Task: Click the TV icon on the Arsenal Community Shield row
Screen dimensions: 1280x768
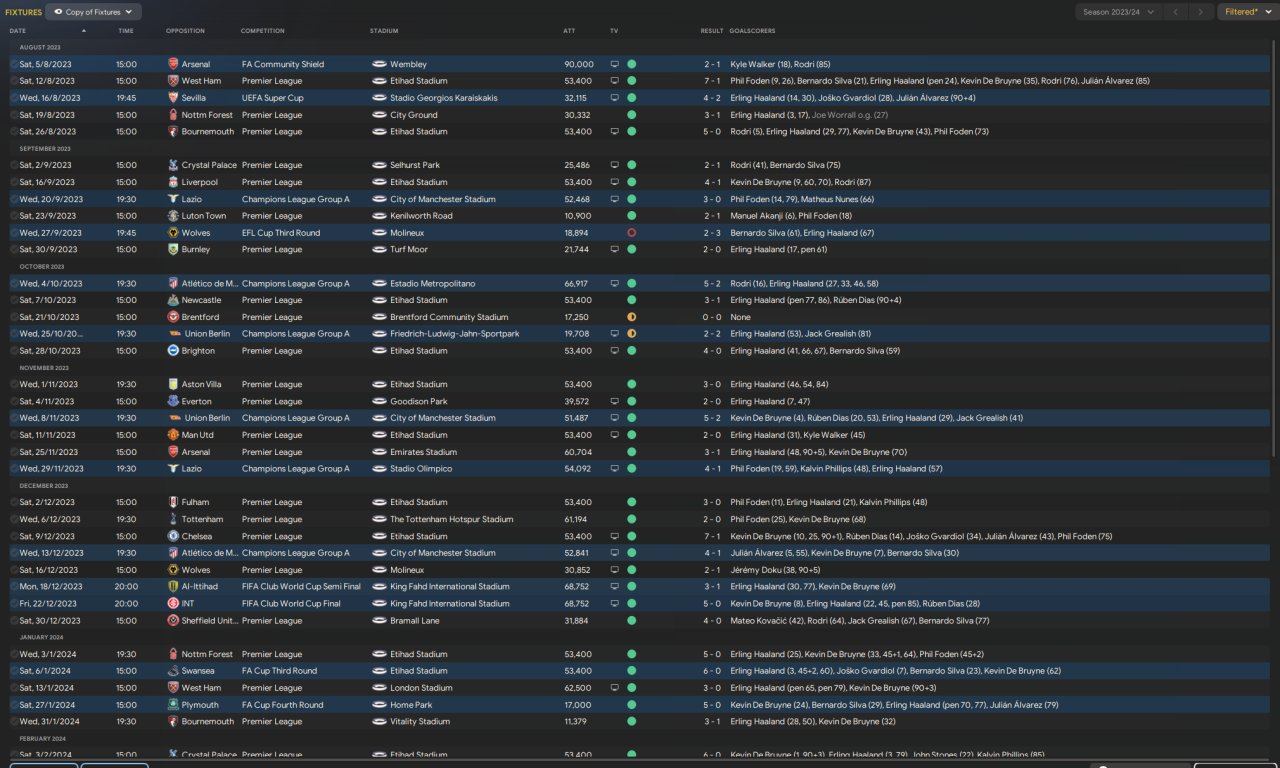Action: 614,64
